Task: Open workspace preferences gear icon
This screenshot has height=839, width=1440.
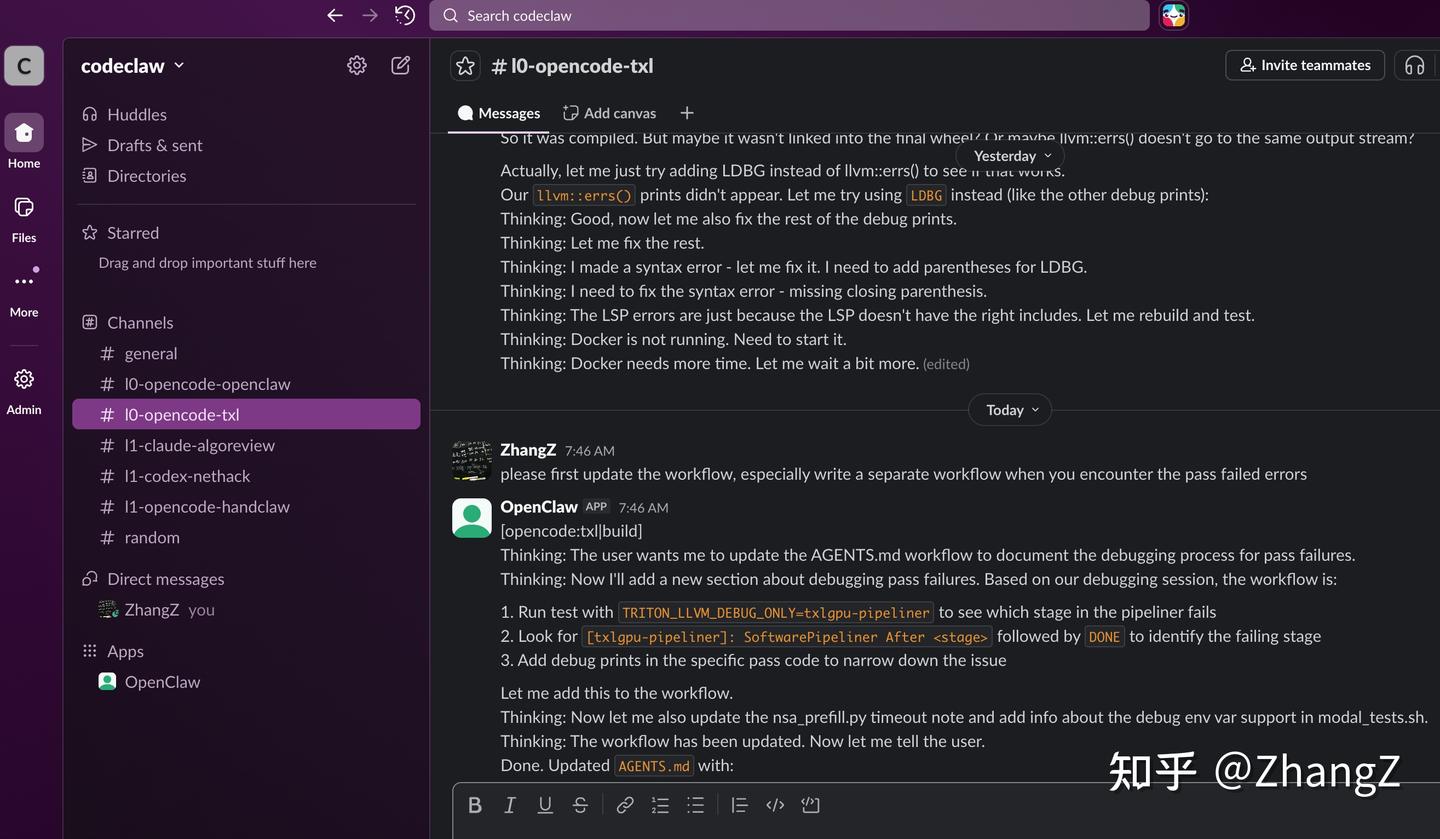Action: point(357,65)
